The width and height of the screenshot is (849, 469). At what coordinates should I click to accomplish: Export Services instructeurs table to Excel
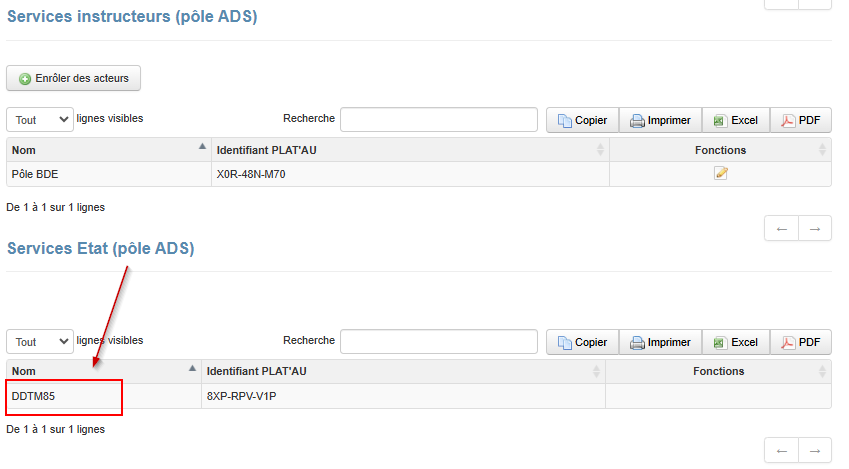[735, 120]
